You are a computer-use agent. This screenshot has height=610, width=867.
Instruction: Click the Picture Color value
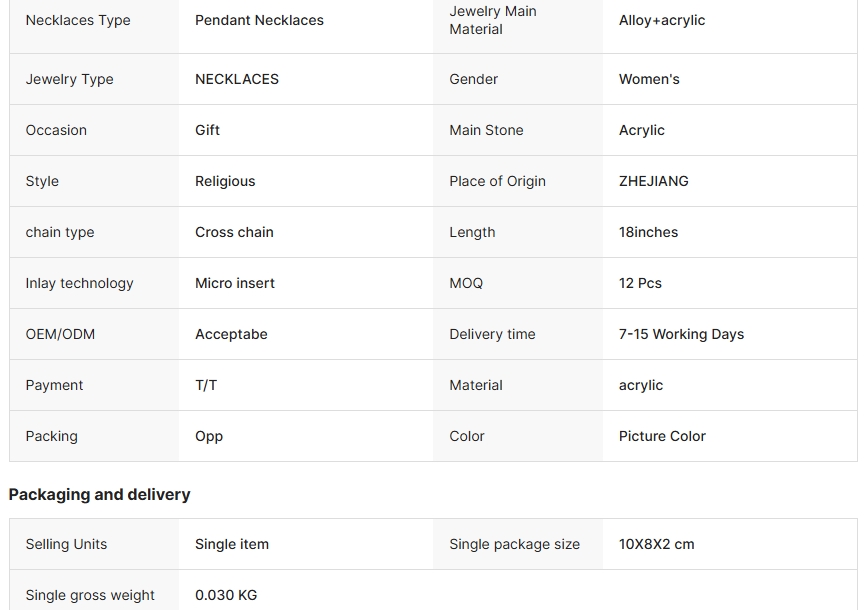coord(662,436)
